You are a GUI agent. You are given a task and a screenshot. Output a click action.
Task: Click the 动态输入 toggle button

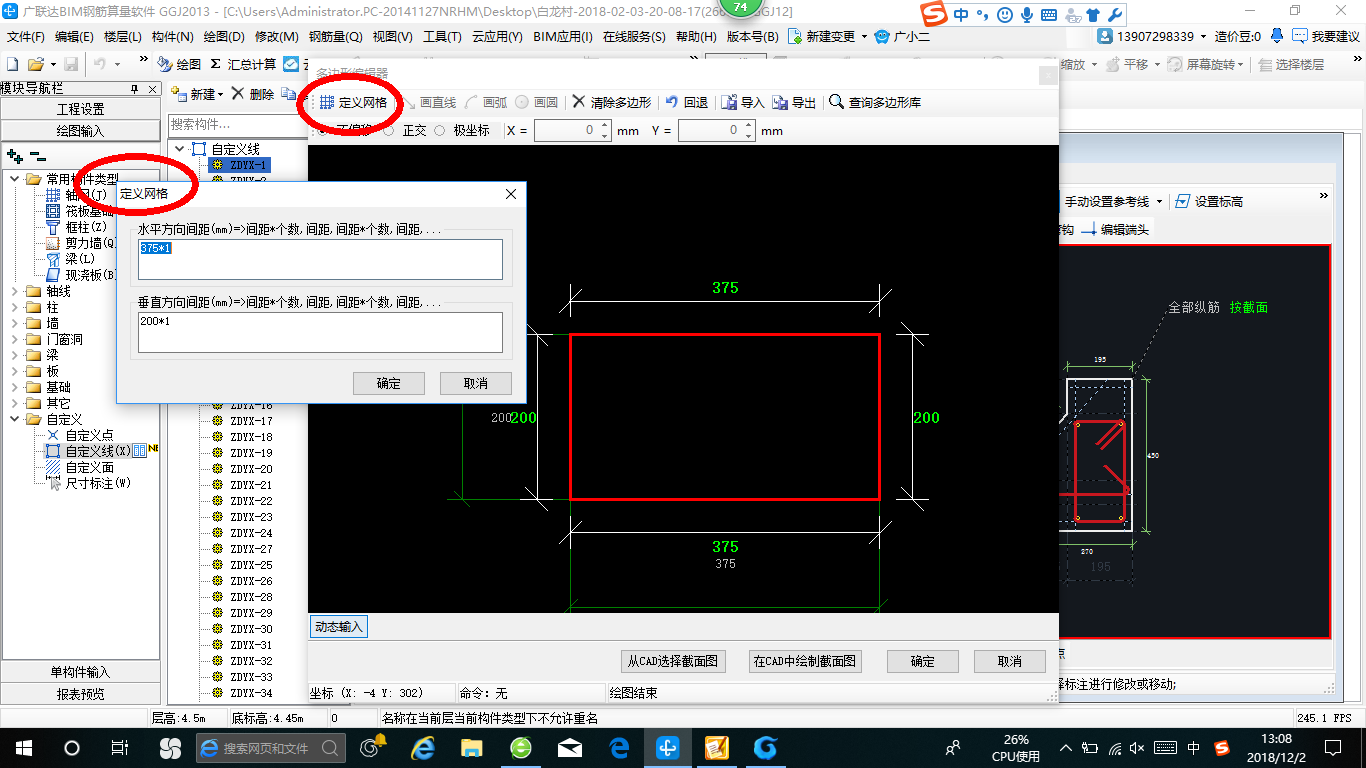339,627
